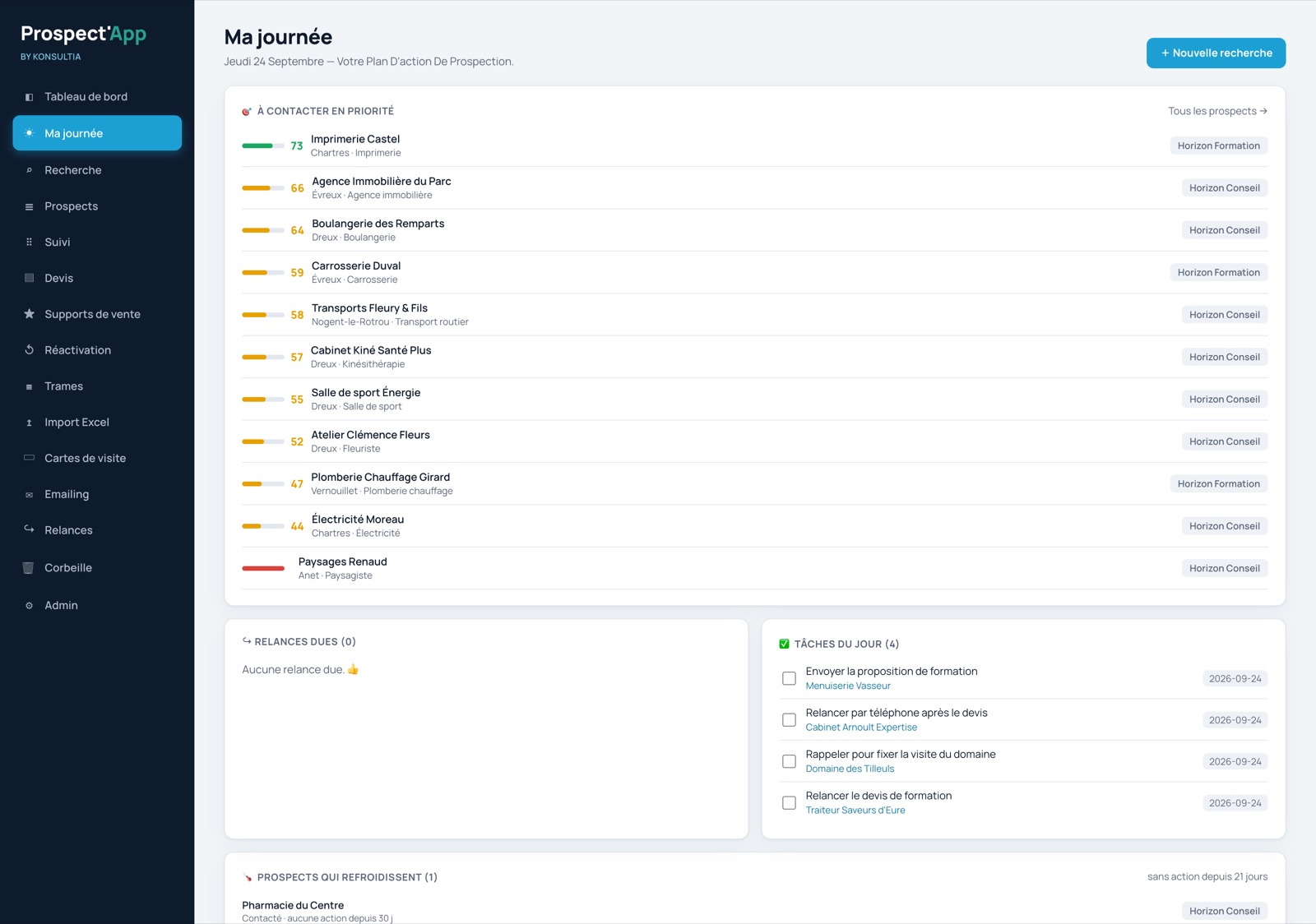Click the Horizon Formation tag on Carrosserie Duval

pyautogui.click(x=1218, y=272)
